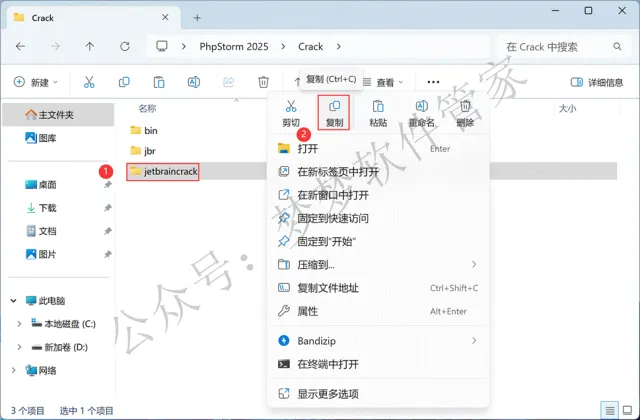Open the three-dots more options menu
Image resolution: width=640 pixels, height=420 pixels.
point(433,82)
